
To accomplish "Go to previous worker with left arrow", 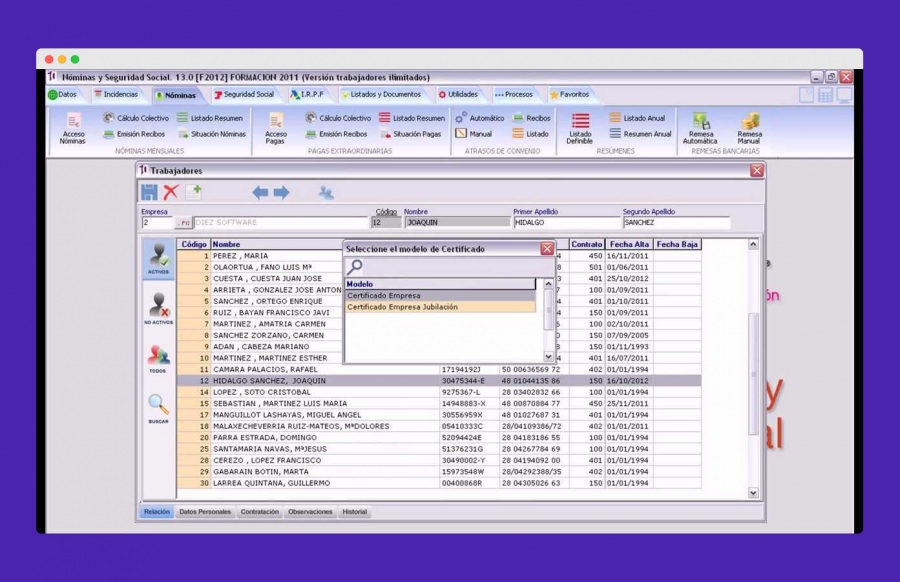I will click(260, 192).
